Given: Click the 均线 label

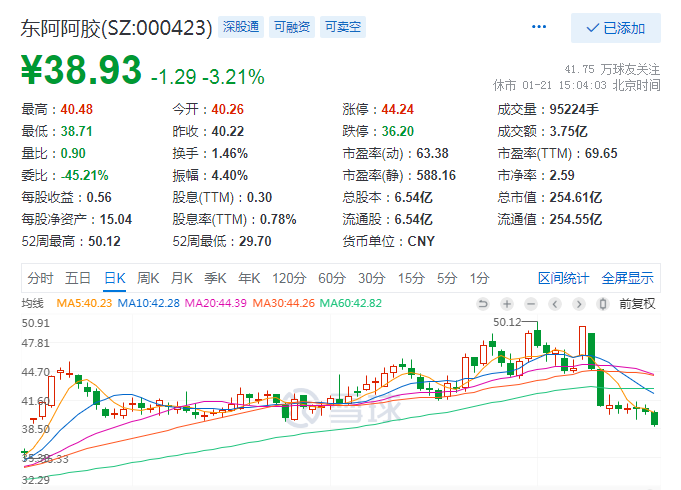Looking at the screenshot, I should pos(33,303).
